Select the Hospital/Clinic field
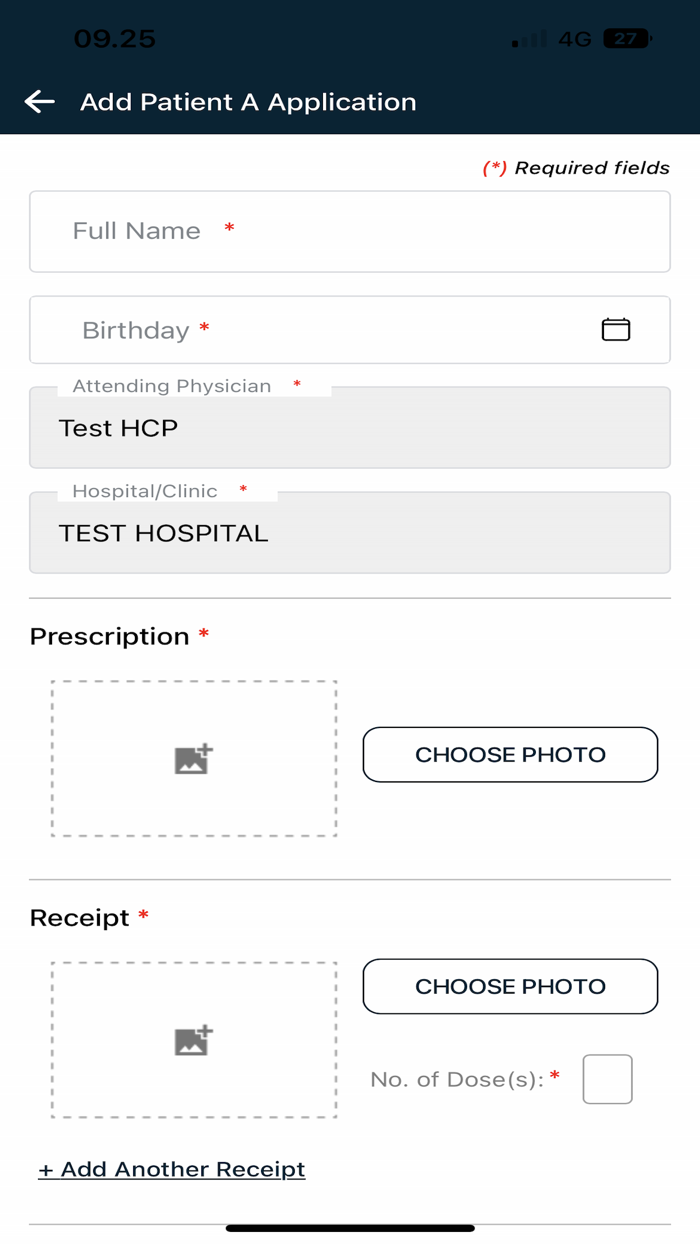700x1244 pixels. coord(350,533)
